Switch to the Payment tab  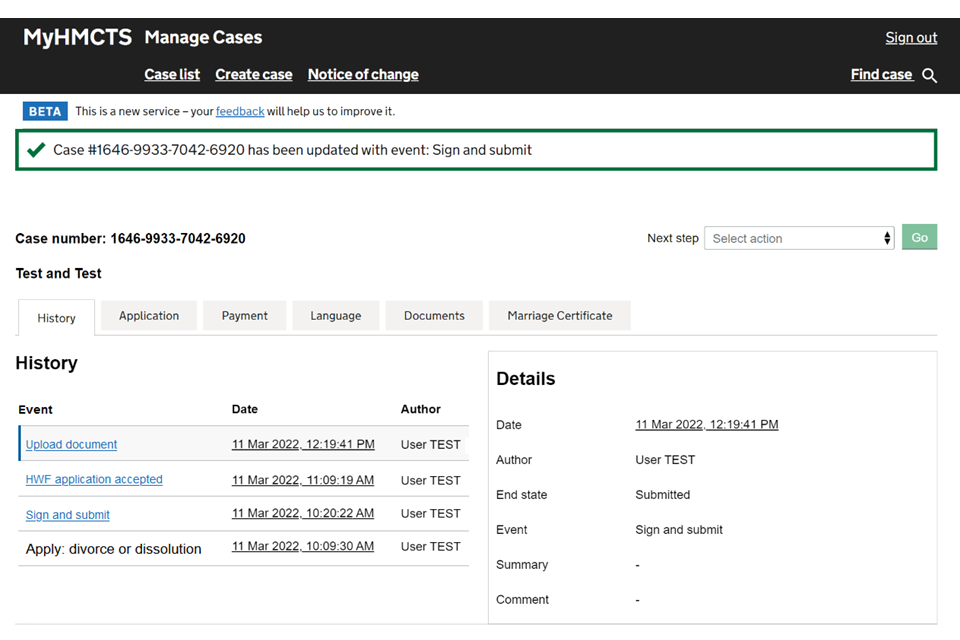pos(245,316)
